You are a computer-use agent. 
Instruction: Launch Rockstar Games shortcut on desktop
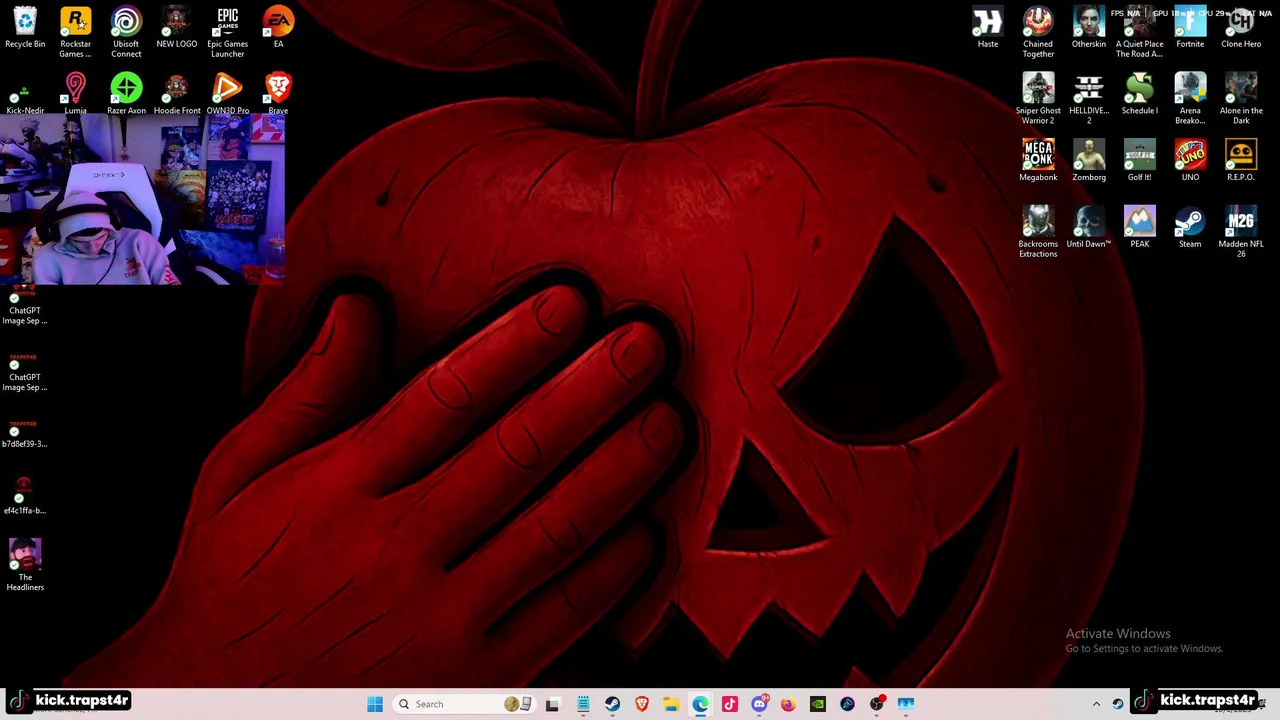click(75, 32)
